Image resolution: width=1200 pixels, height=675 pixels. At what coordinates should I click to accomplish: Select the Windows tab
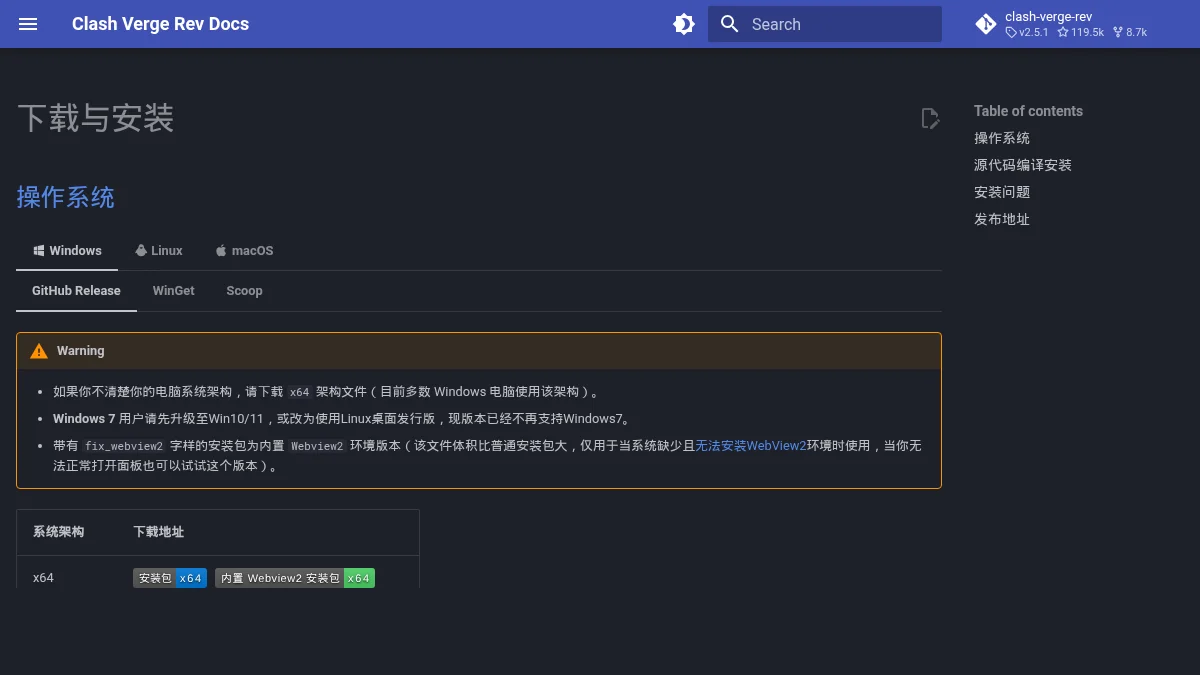tap(67, 250)
